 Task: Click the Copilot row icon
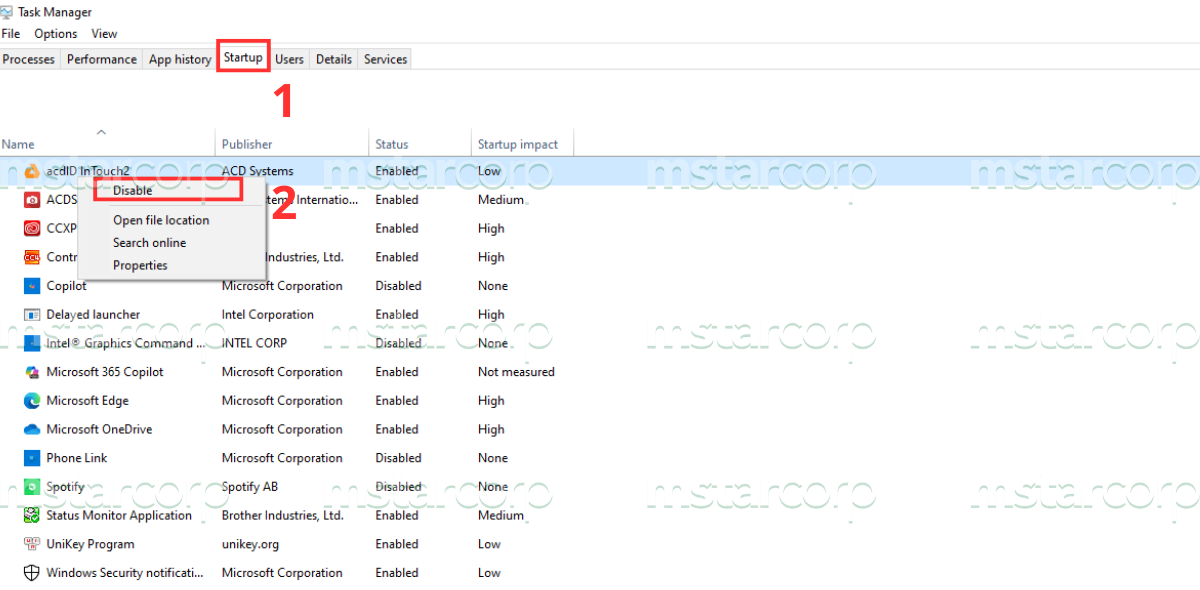click(31, 286)
